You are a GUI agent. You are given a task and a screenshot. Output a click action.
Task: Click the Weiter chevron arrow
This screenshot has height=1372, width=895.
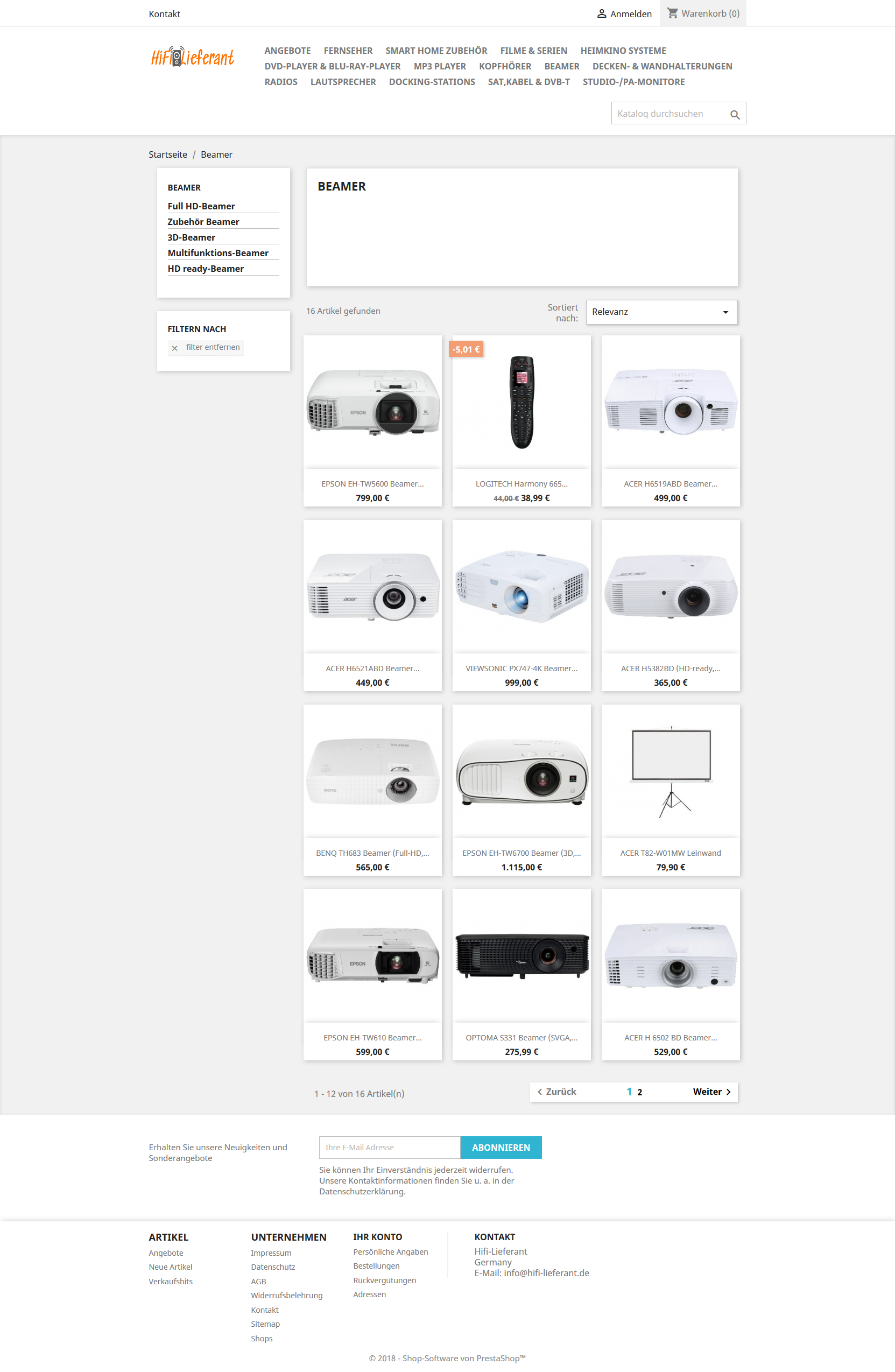(x=729, y=1092)
